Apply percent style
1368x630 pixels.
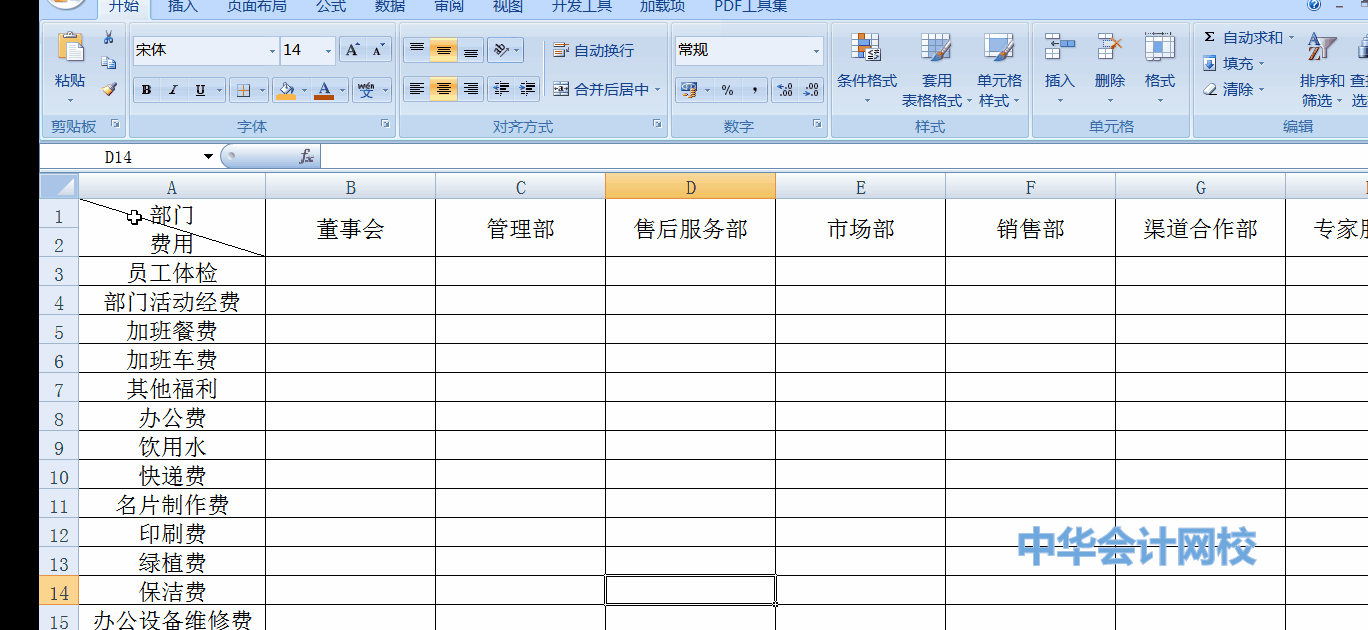(x=727, y=90)
